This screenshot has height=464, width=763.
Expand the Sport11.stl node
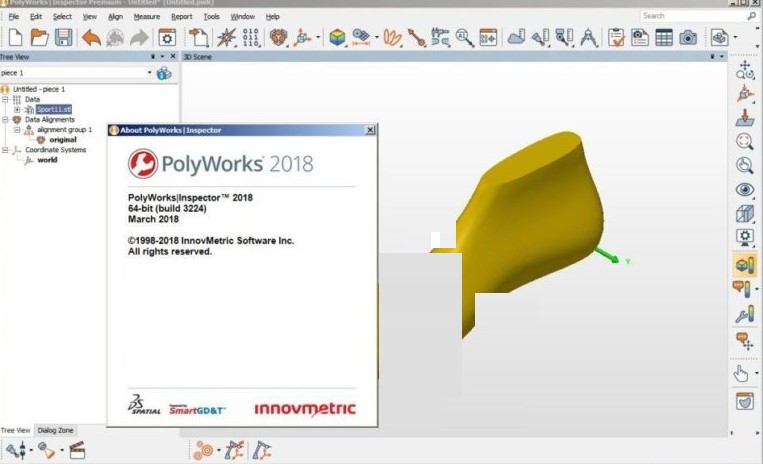17,109
